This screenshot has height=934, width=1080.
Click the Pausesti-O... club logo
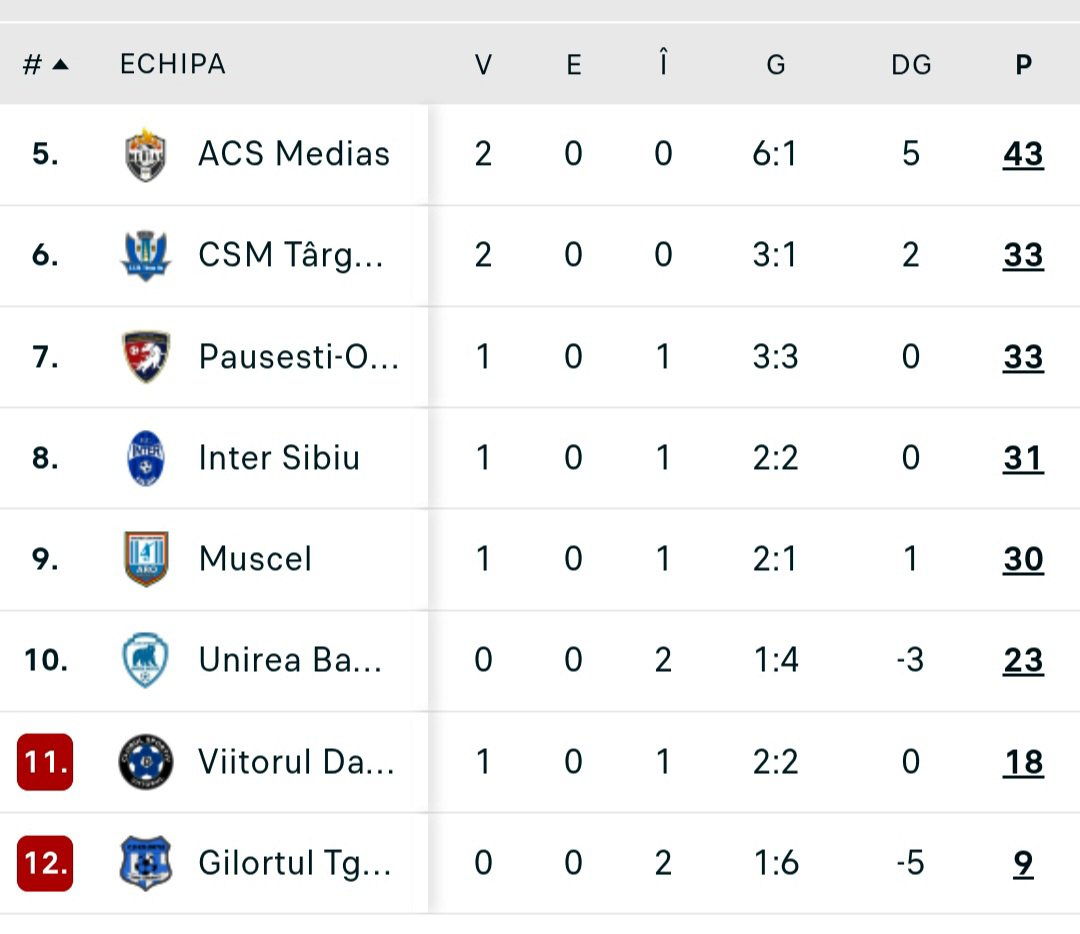[145, 357]
